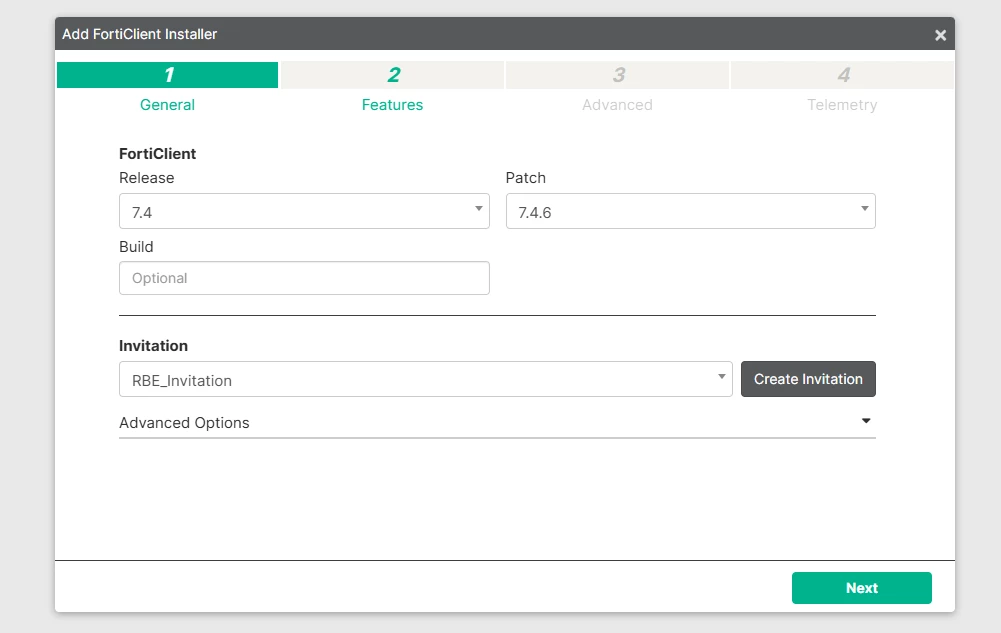This screenshot has width=1001, height=633.
Task: Click the Build optional input field
Action: 305,278
